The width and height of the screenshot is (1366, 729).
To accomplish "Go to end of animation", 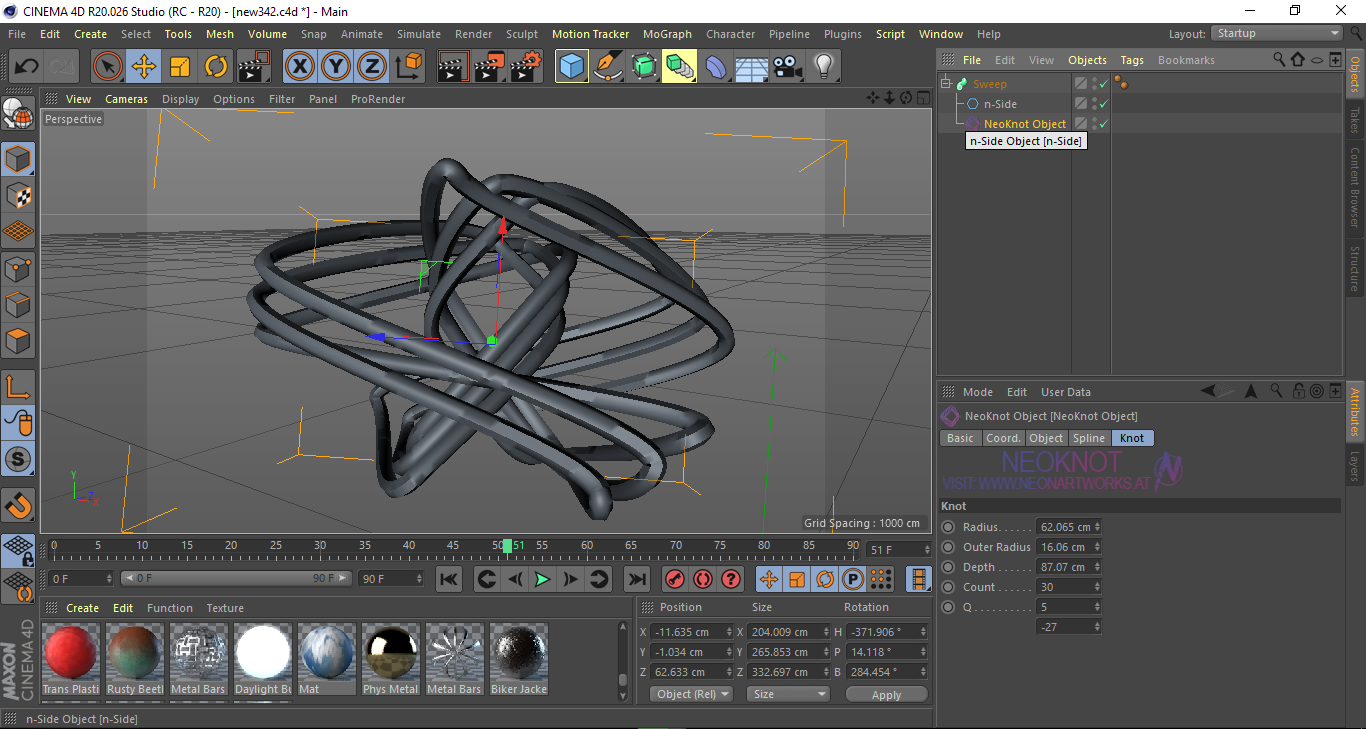I will tap(636, 579).
